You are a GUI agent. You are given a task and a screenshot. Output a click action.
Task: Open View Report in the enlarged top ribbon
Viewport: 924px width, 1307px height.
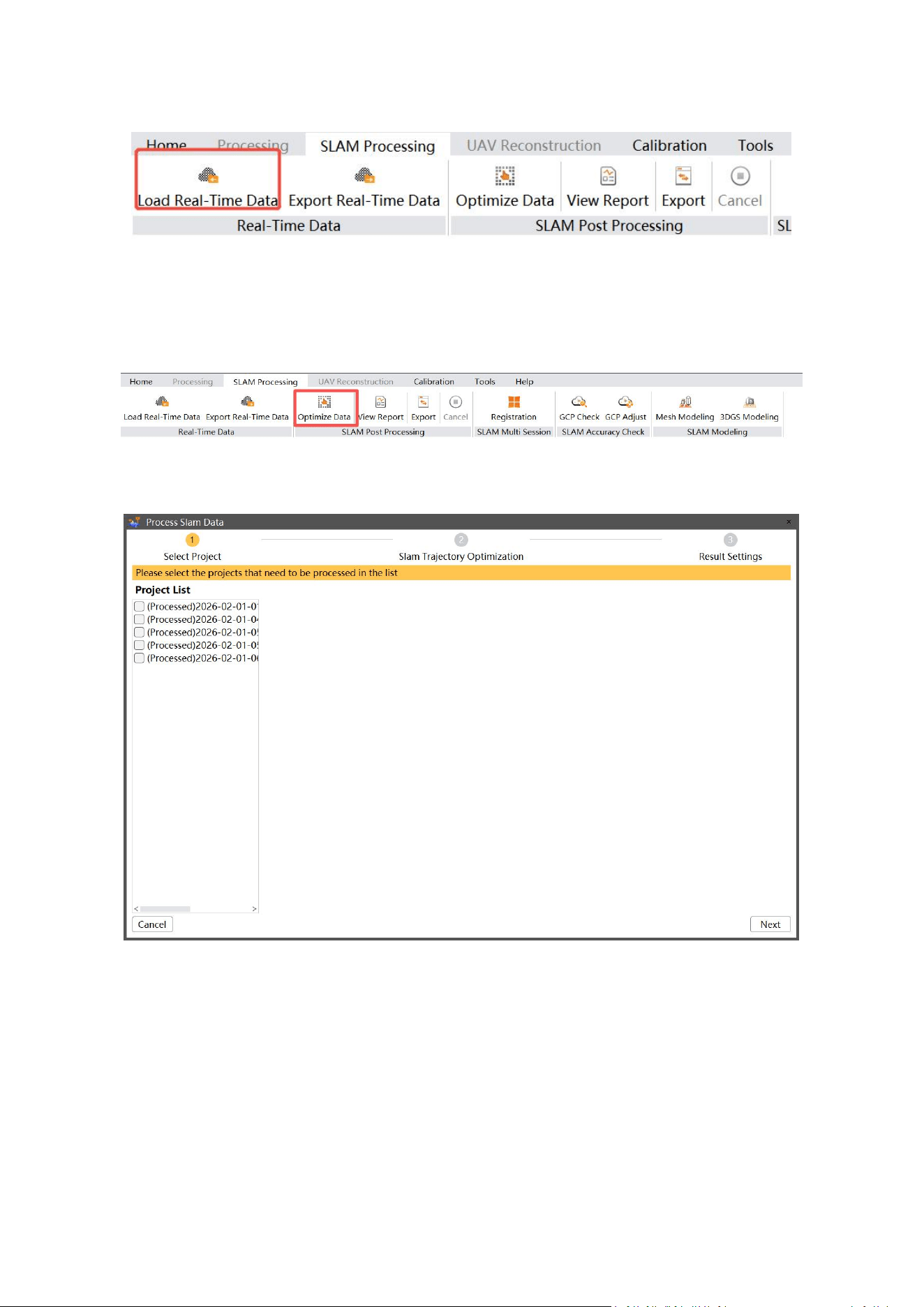(608, 187)
